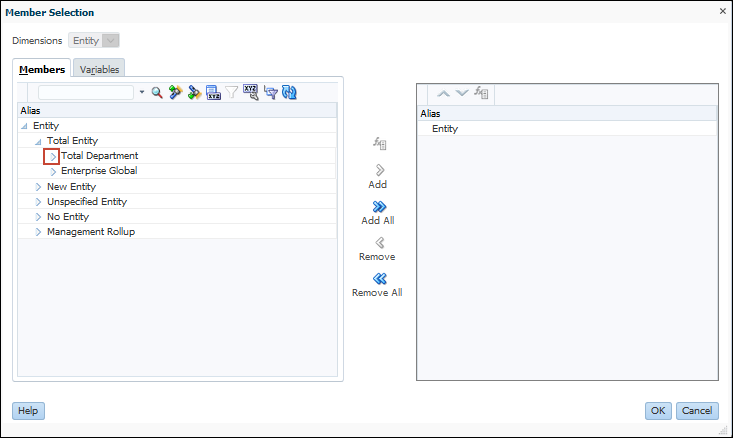Viewport: 733px width, 438px height.
Task: Select the Unspecified Entity member
Action: pos(87,201)
